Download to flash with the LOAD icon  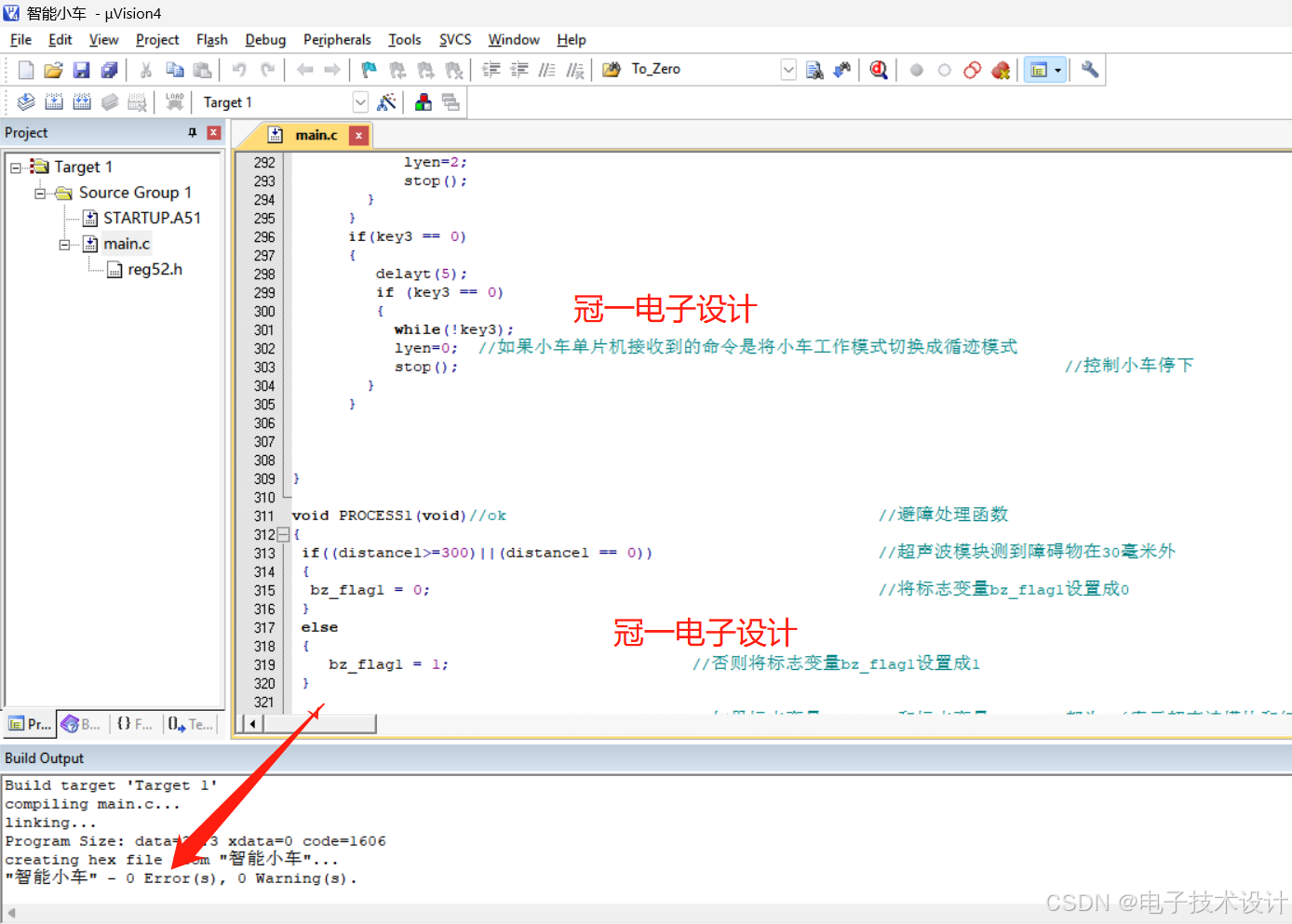(x=174, y=102)
